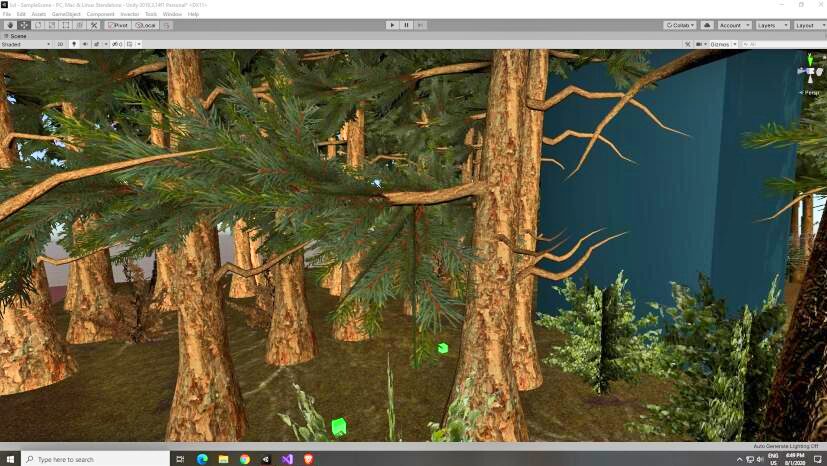Select the Move tool

pos(24,25)
